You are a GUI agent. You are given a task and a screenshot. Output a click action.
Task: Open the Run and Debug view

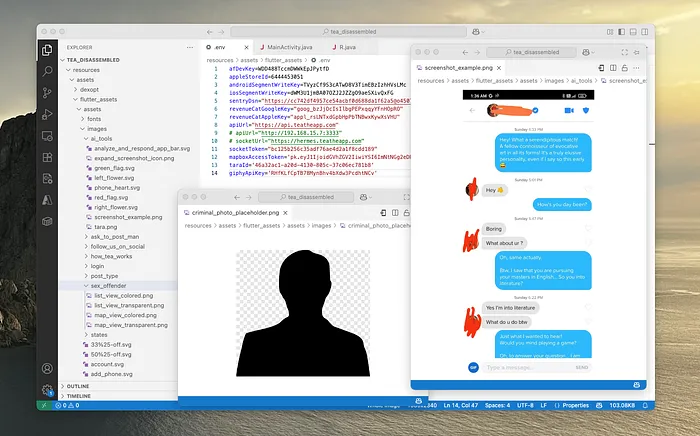47,114
